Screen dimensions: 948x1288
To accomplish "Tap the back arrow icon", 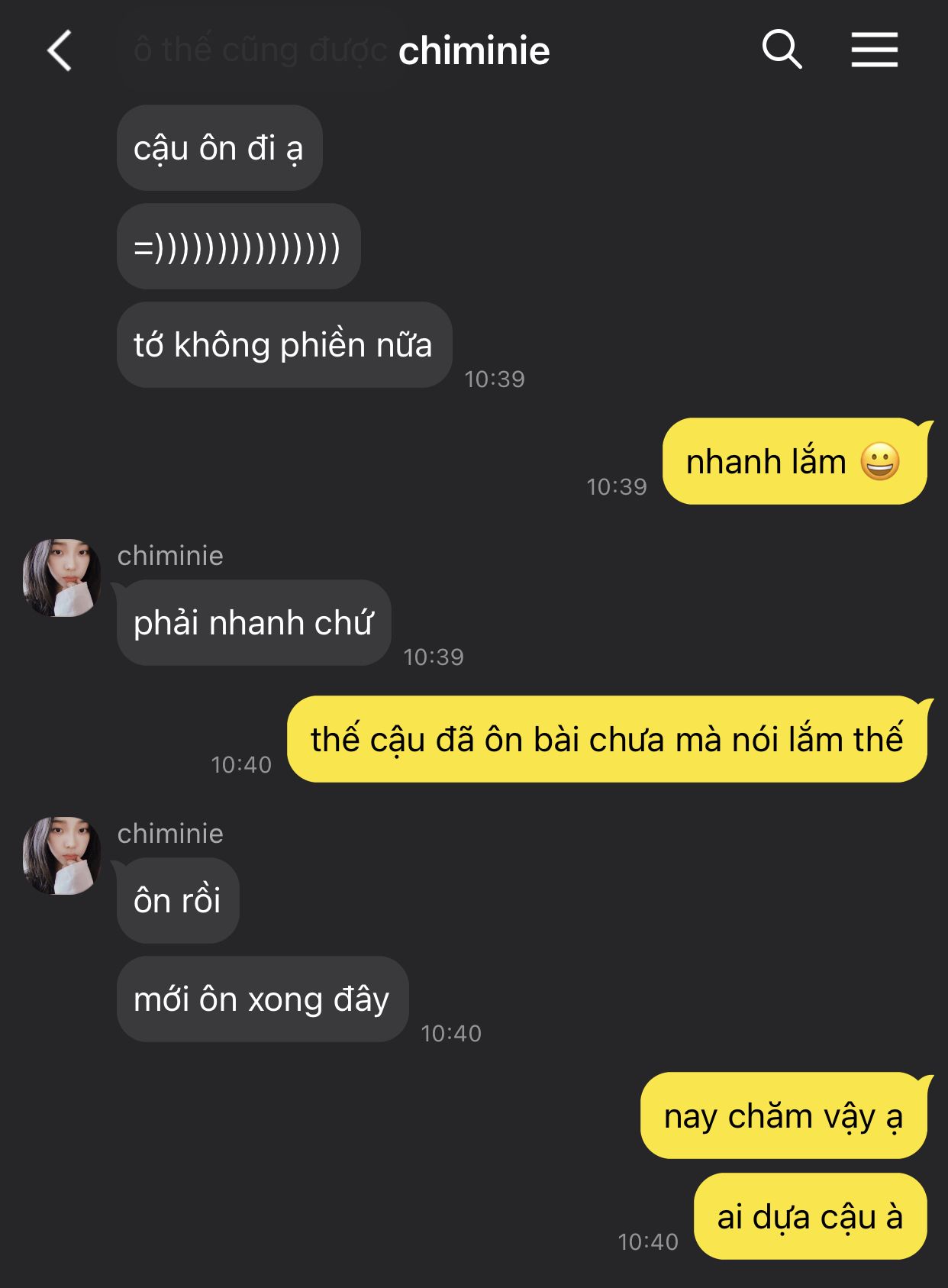I will coord(60,50).
